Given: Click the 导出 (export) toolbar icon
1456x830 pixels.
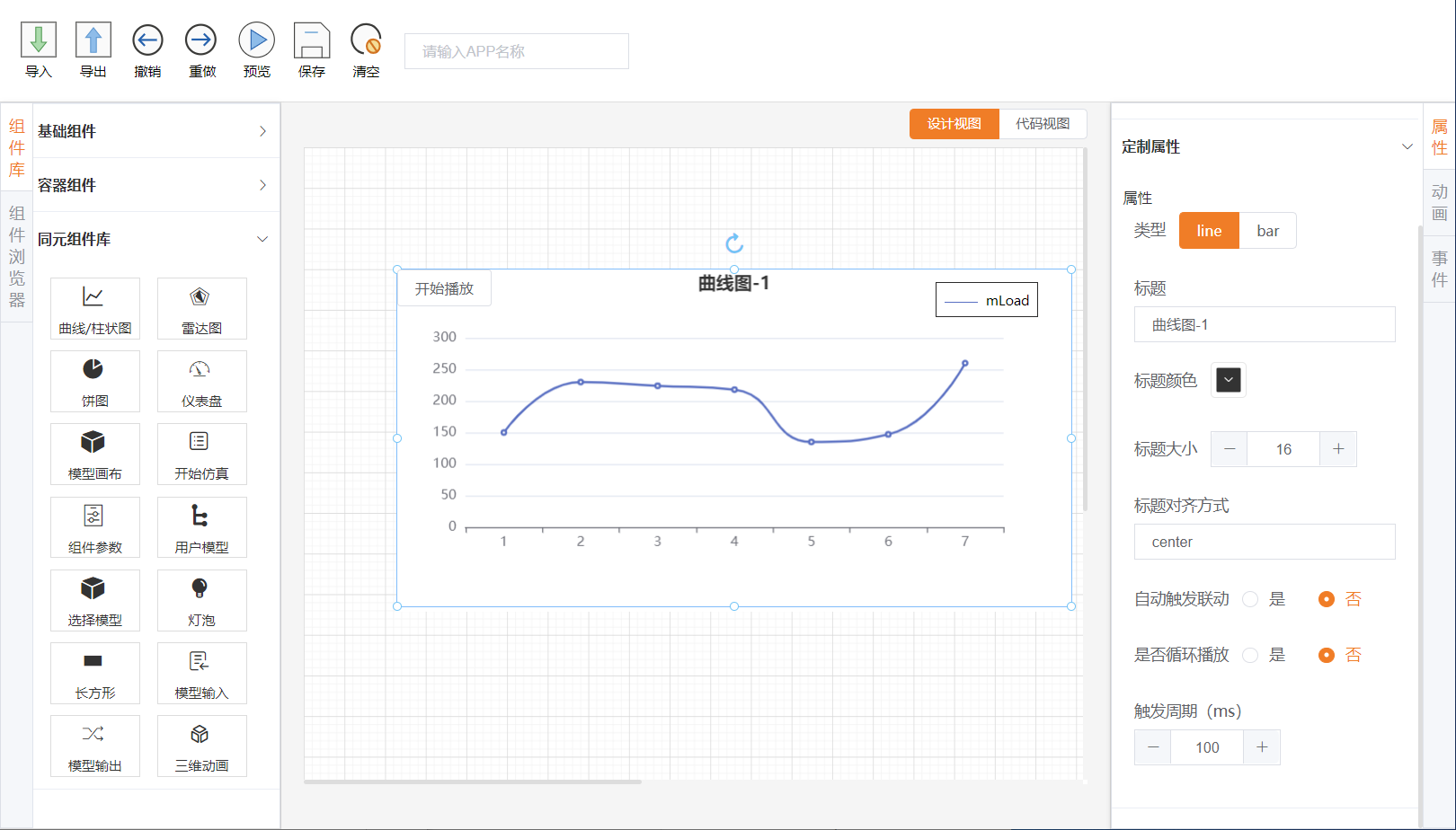Looking at the screenshot, I should (93, 40).
